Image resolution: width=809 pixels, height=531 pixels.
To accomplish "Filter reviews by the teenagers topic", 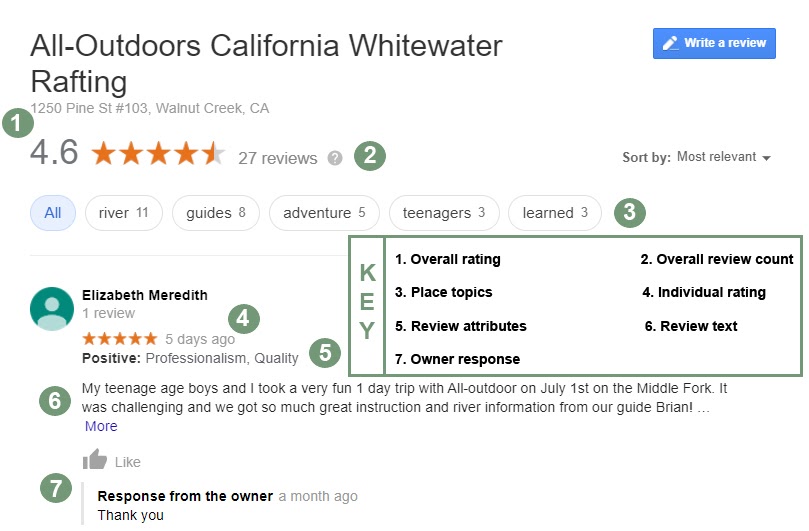I will click(x=443, y=213).
